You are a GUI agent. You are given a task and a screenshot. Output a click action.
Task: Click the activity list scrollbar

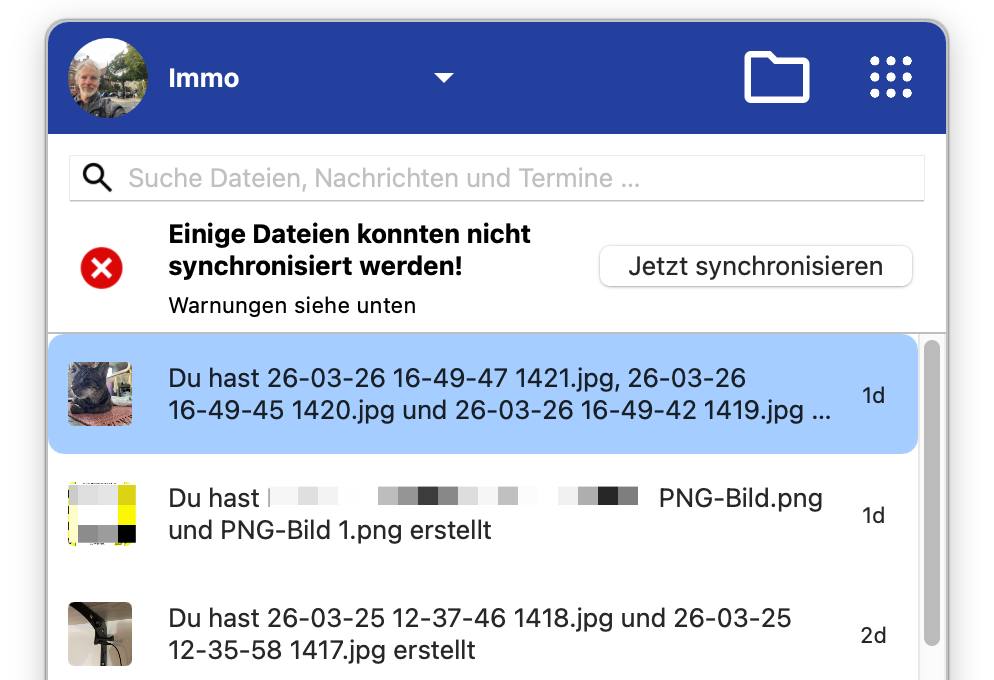931,490
